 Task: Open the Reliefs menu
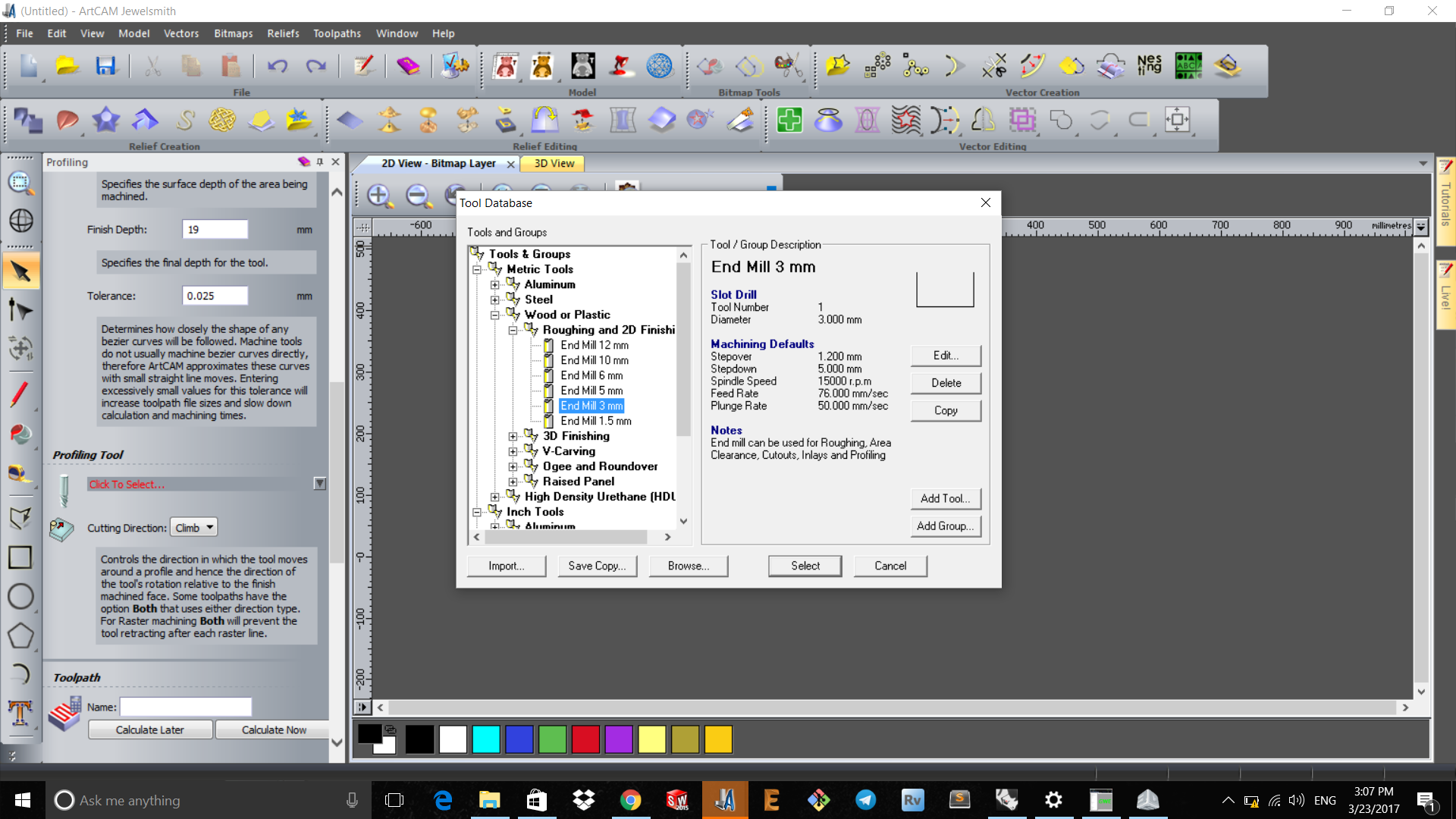pyautogui.click(x=283, y=33)
